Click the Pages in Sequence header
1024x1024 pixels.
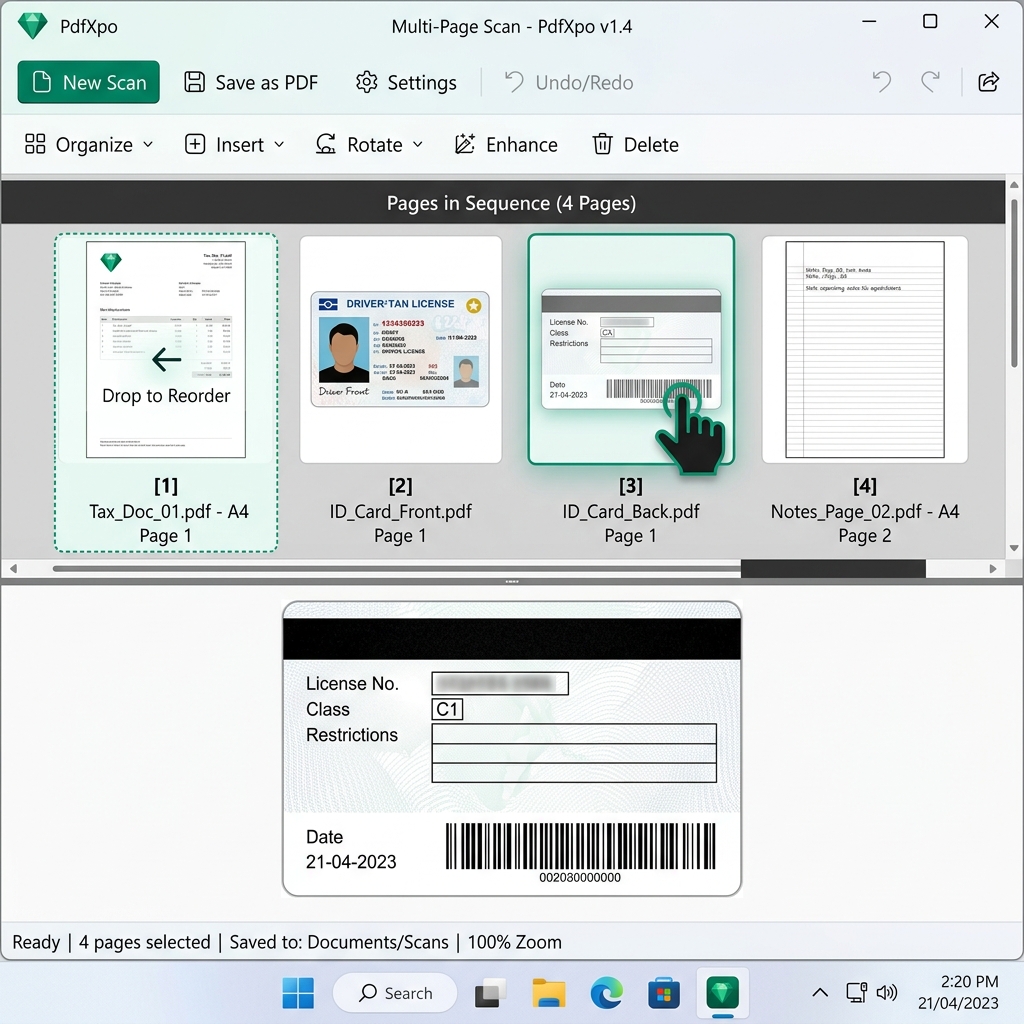pyautogui.click(x=511, y=203)
